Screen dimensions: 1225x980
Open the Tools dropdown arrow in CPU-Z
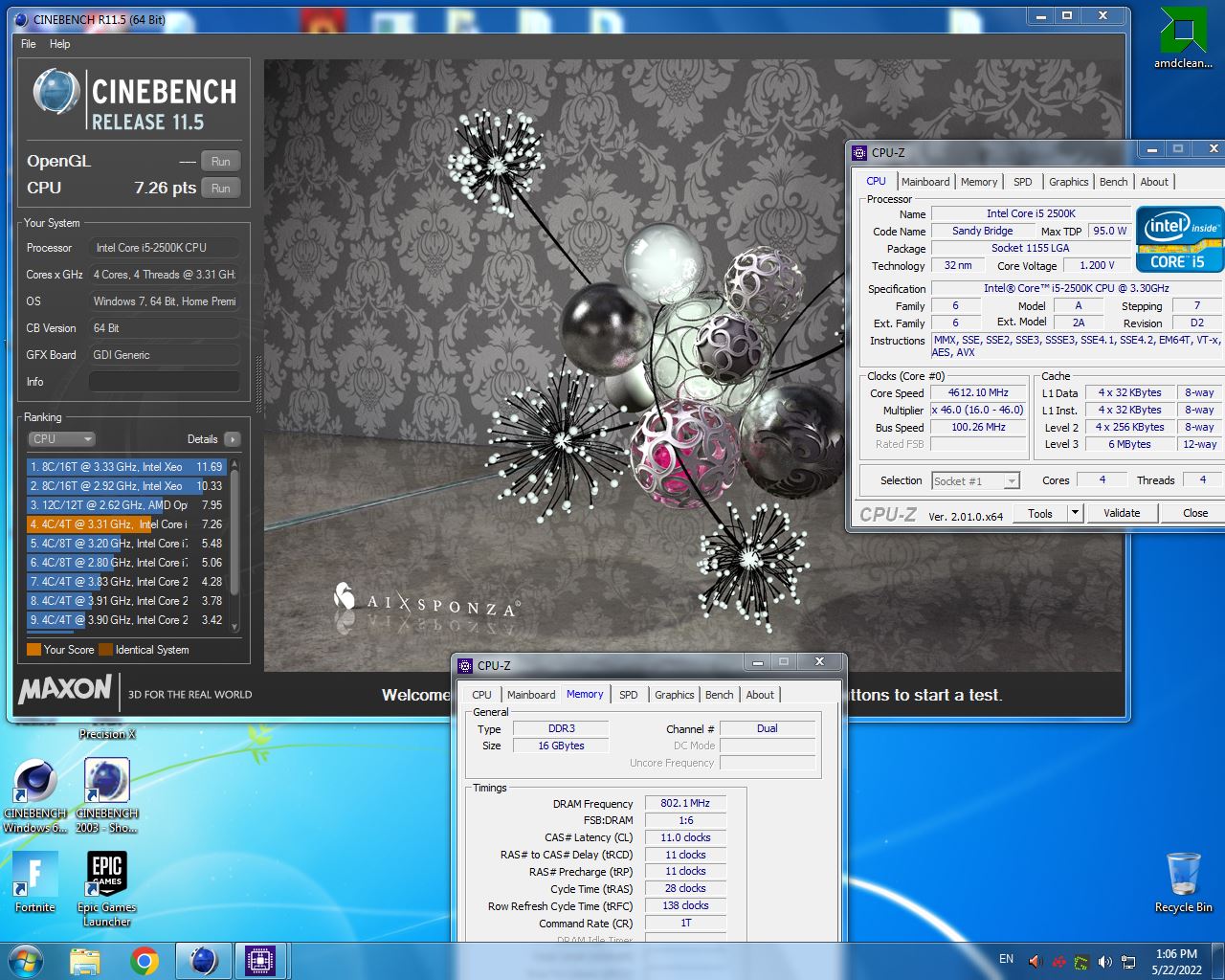pyautogui.click(x=1075, y=513)
